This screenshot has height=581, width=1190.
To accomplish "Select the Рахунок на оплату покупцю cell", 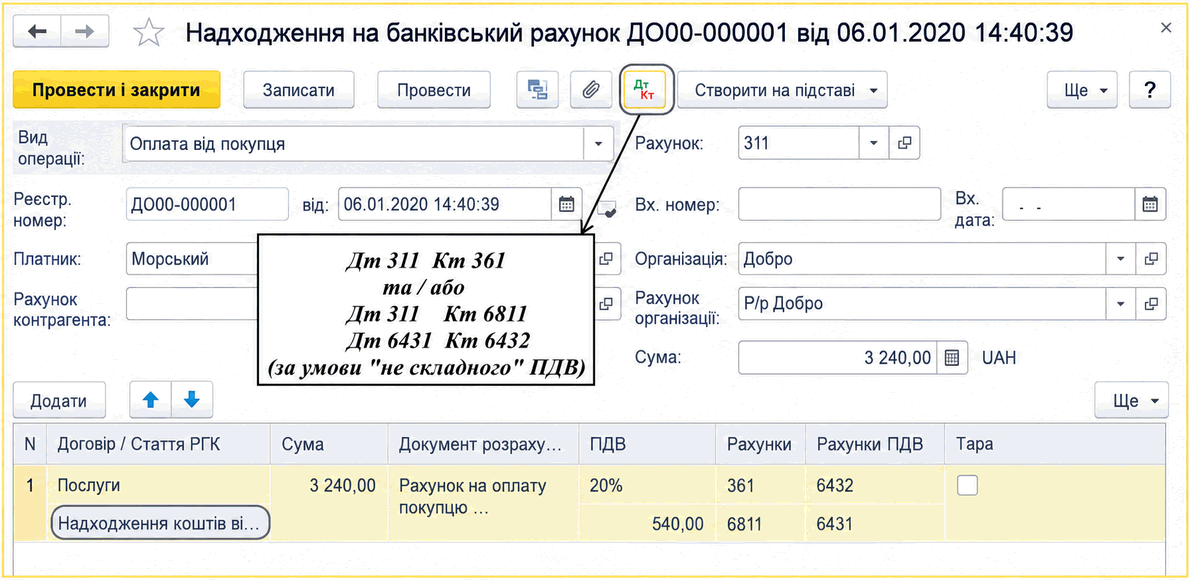I will click(483, 497).
